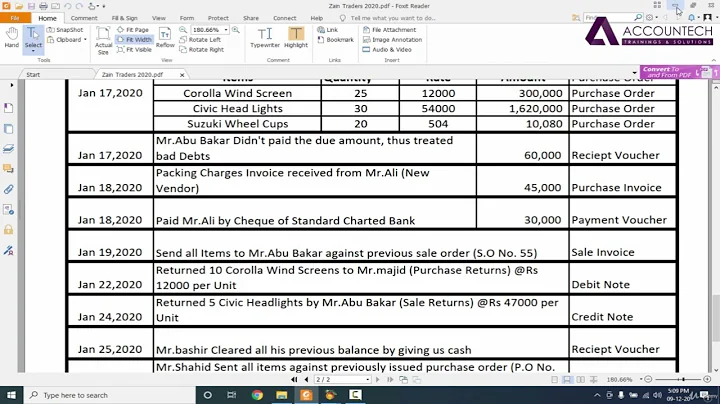Open the Layers side panel

(8, 149)
